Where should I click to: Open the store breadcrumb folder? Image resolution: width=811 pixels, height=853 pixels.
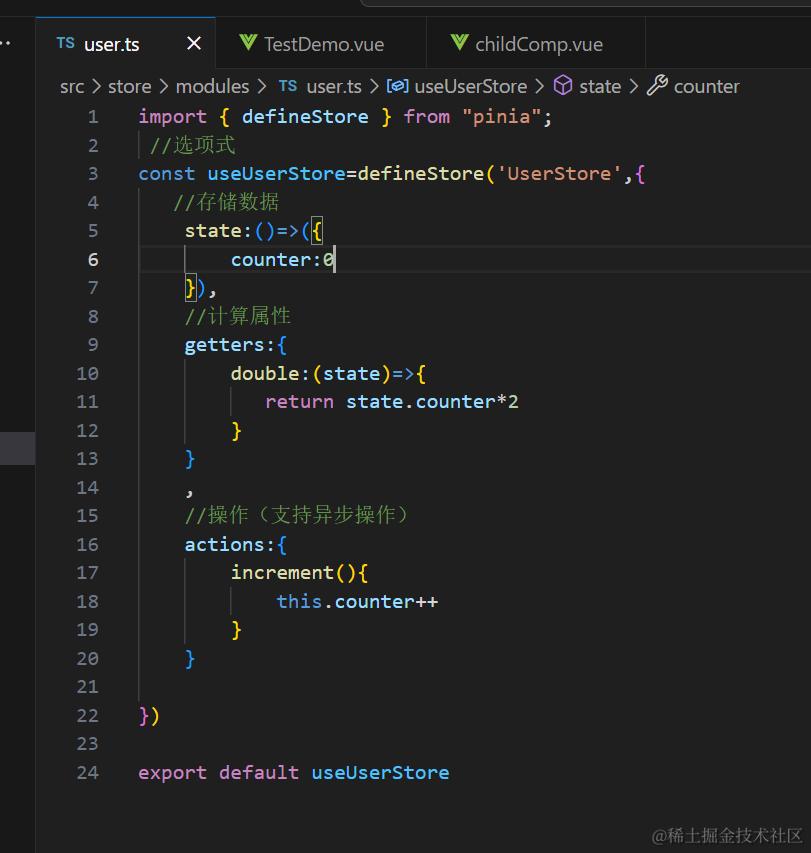tap(129, 86)
